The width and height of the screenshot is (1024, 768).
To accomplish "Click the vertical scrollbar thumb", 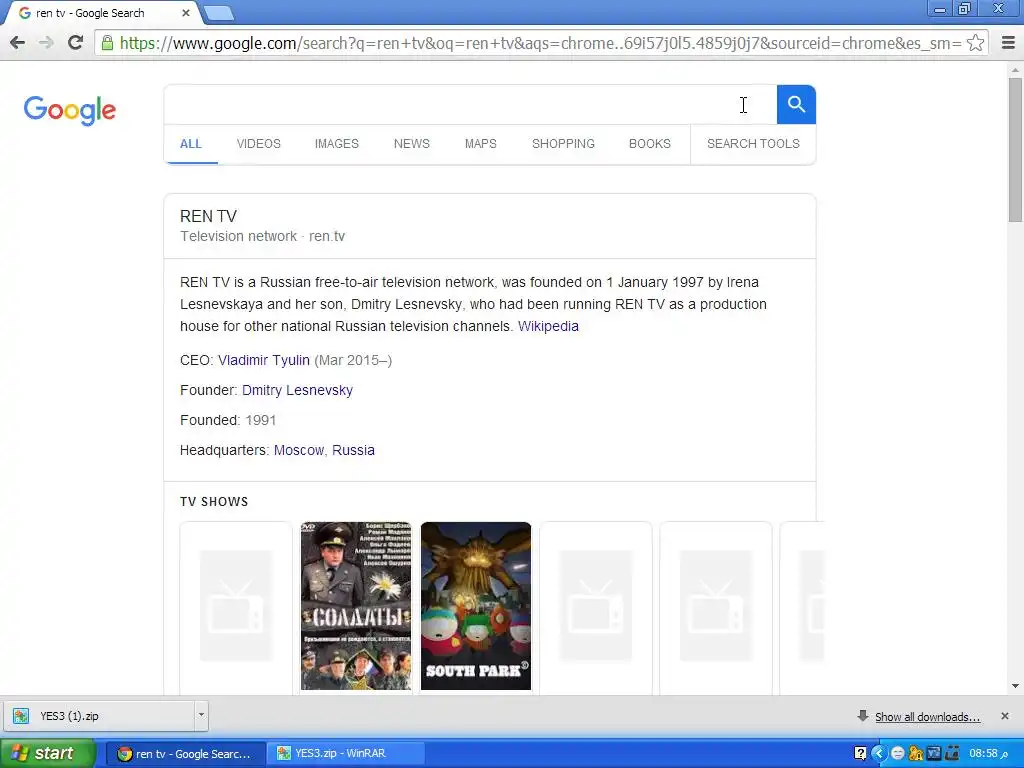I will [1016, 150].
